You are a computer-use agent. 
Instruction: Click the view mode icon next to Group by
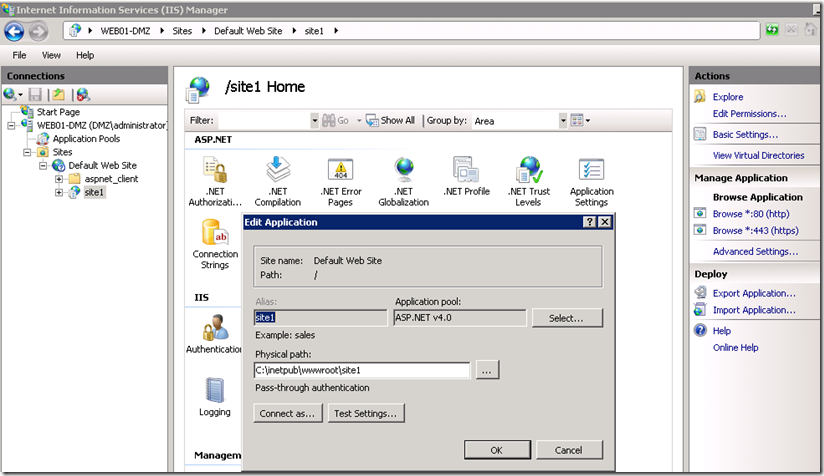pyautogui.click(x=577, y=120)
